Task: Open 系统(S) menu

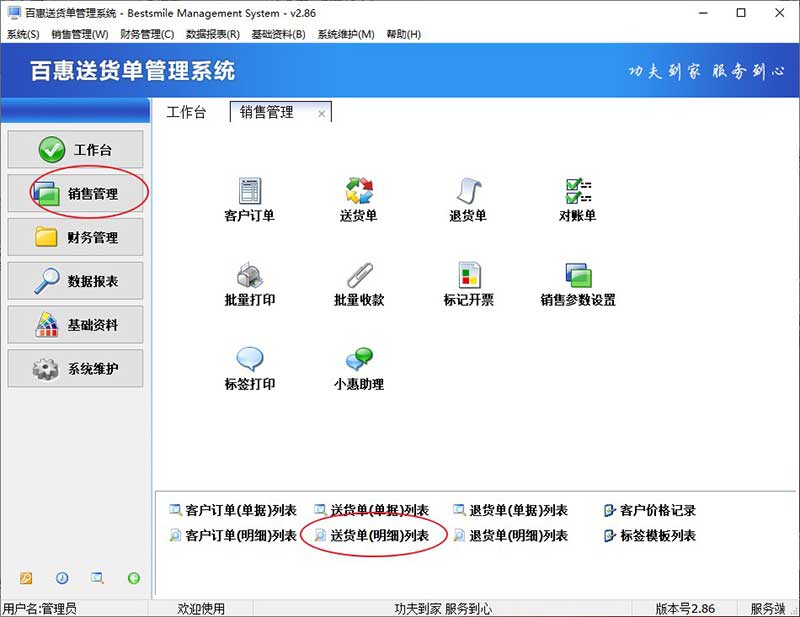Action: pos(23,34)
